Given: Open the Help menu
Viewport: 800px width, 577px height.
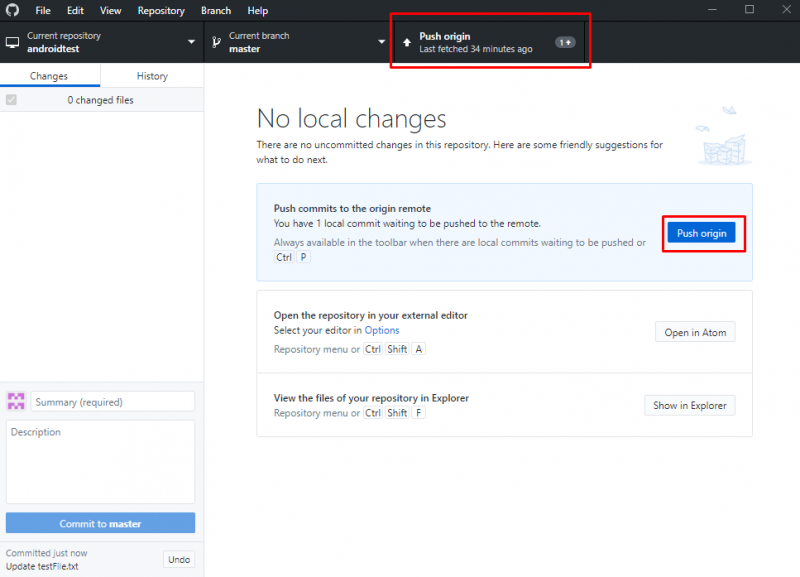Looking at the screenshot, I should (x=258, y=10).
